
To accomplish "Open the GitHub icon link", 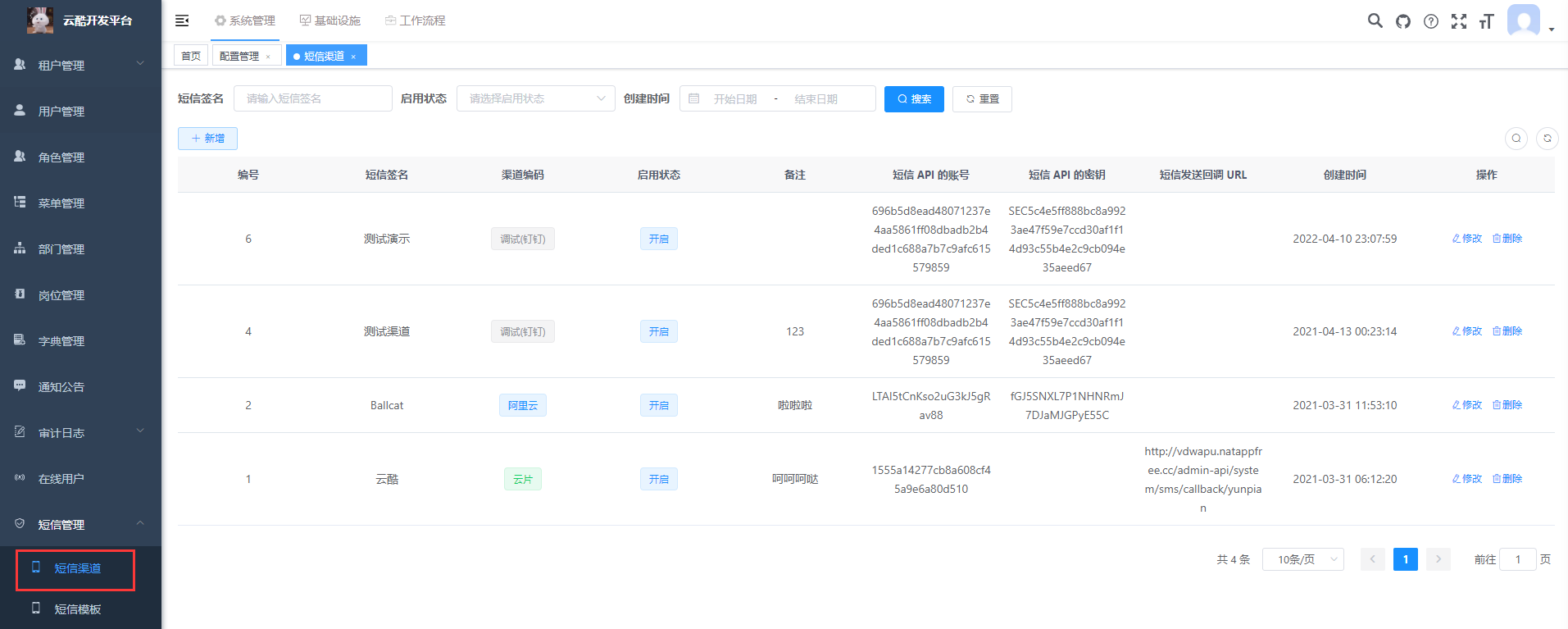I will (x=1403, y=21).
